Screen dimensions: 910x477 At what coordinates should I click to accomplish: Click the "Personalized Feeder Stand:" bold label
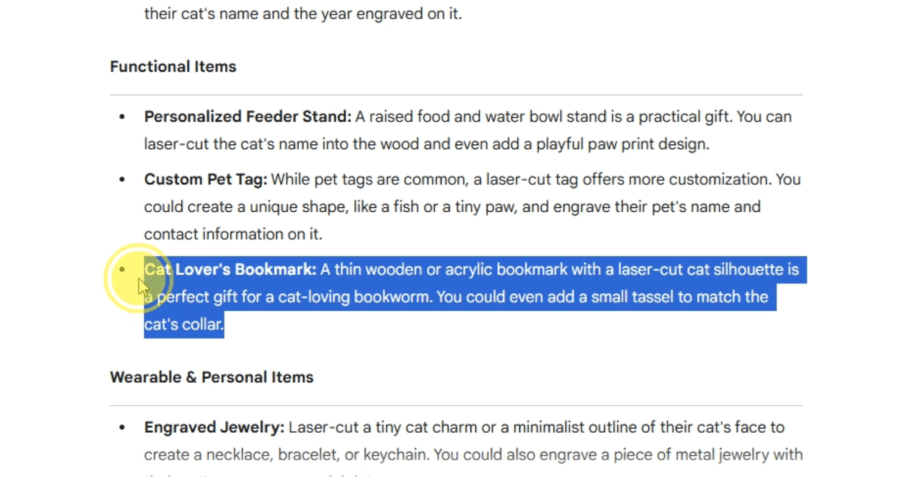[247, 117]
